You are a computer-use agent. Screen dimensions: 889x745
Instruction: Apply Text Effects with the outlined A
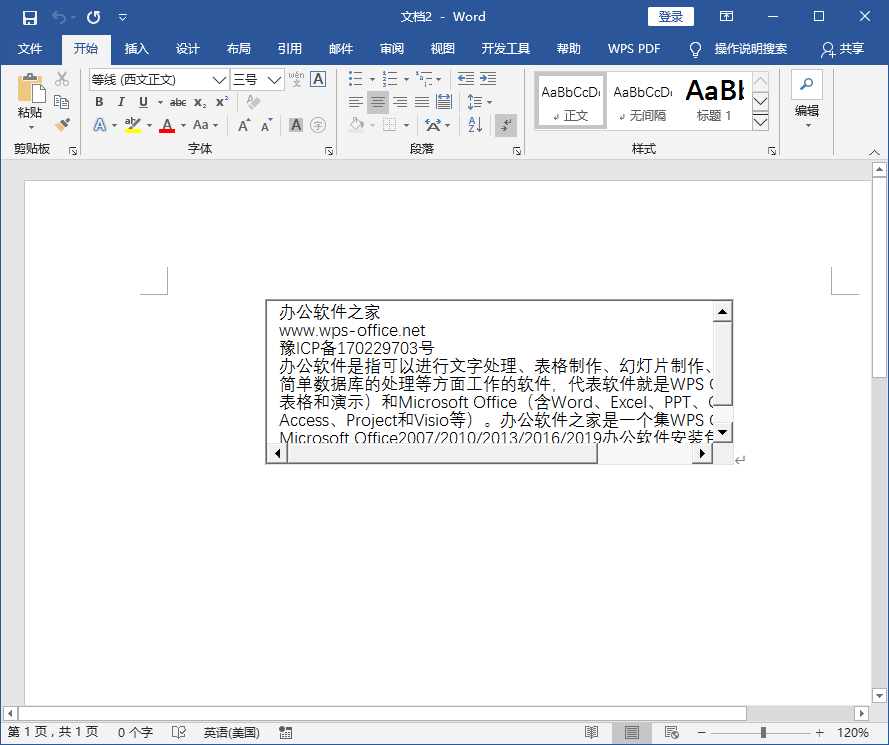100,125
